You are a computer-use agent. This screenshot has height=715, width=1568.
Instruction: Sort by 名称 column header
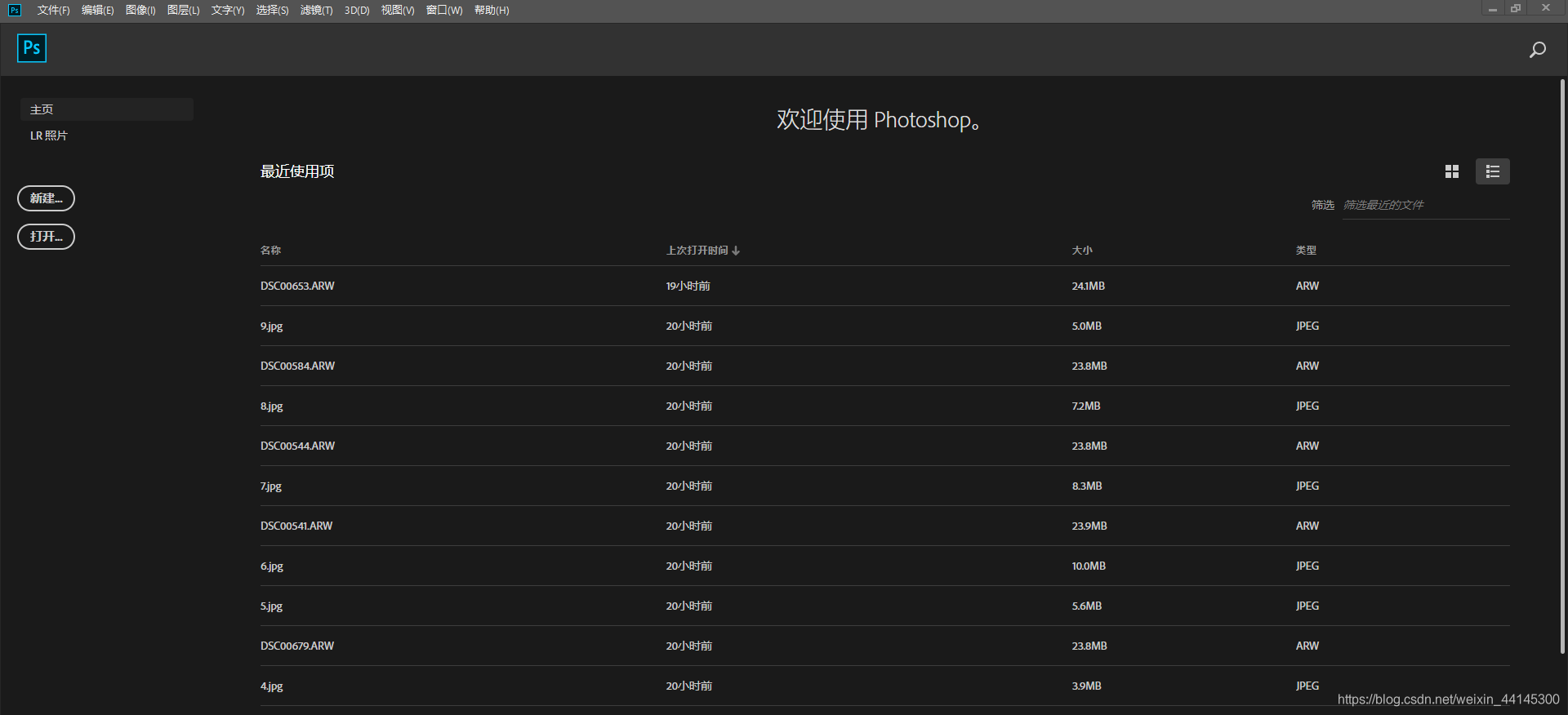tap(270, 251)
